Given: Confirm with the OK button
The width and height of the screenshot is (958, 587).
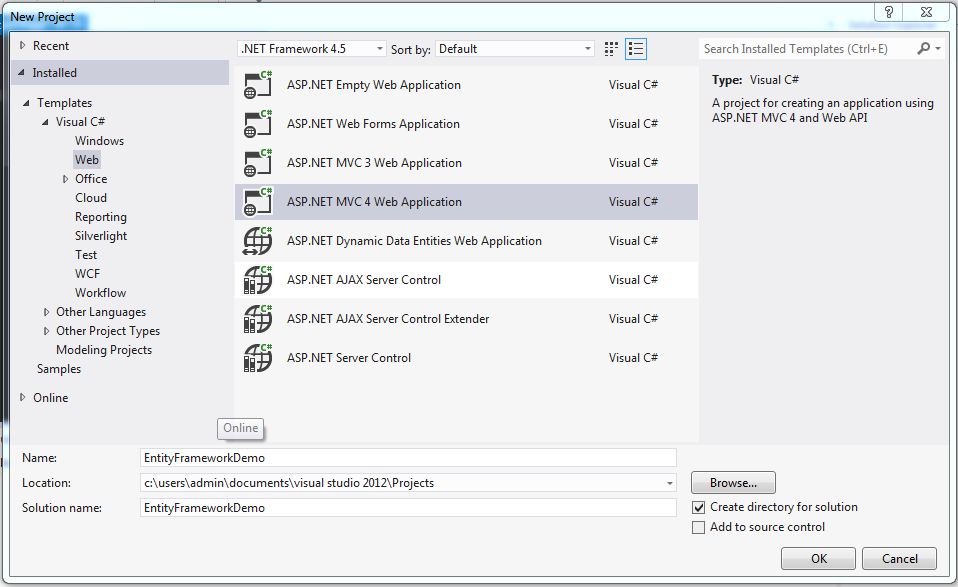Looking at the screenshot, I should tap(819, 558).
